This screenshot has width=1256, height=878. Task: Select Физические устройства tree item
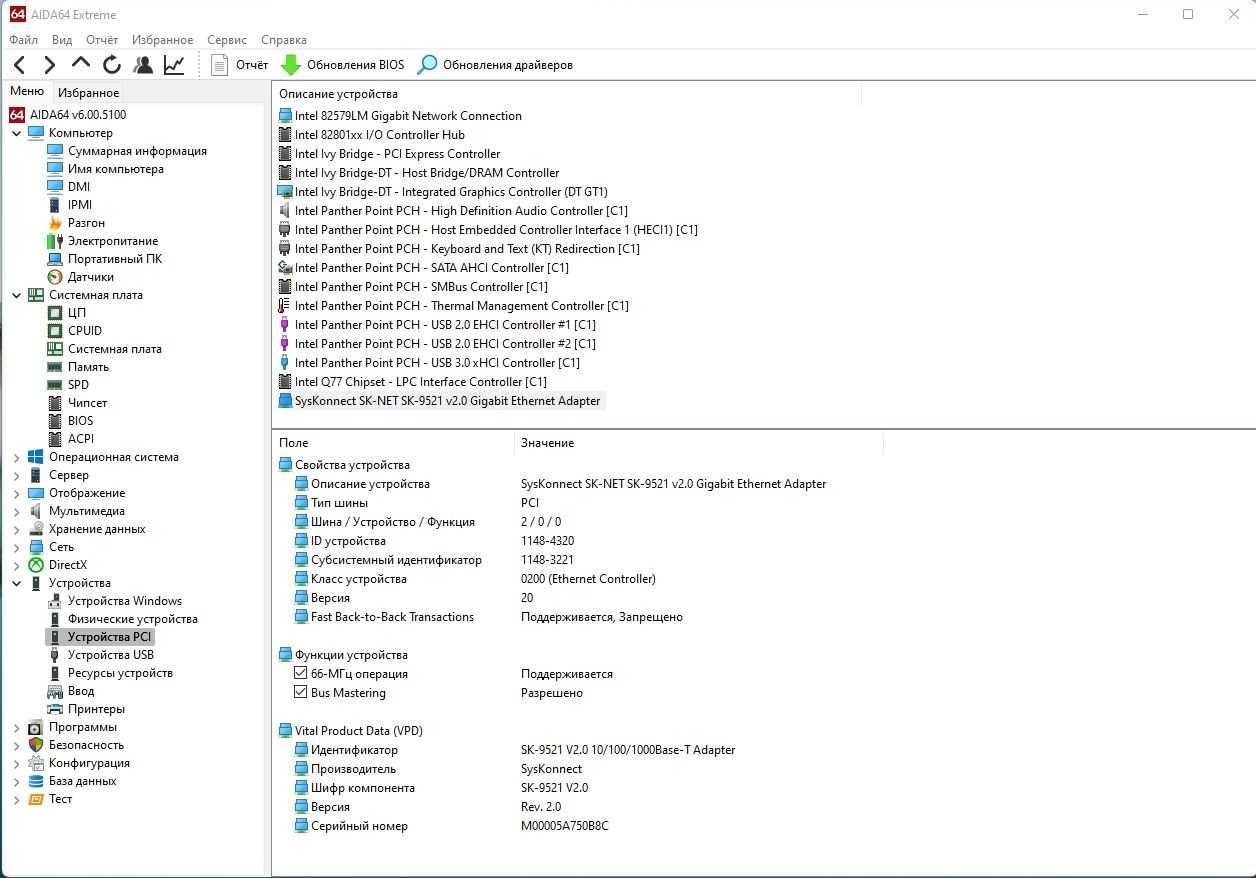click(x=133, y=619)
